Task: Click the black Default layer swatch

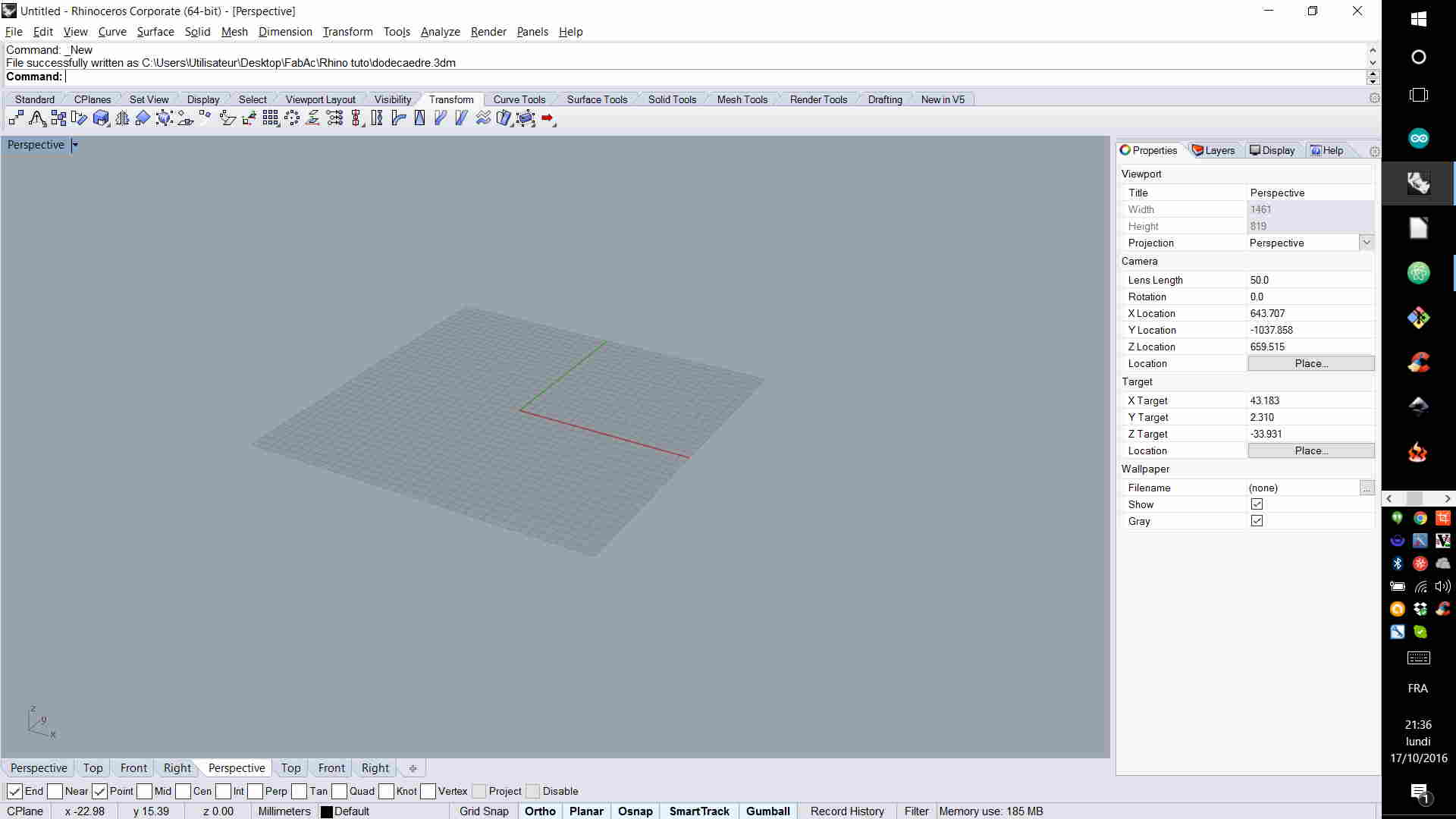Action: coord(327,811)
